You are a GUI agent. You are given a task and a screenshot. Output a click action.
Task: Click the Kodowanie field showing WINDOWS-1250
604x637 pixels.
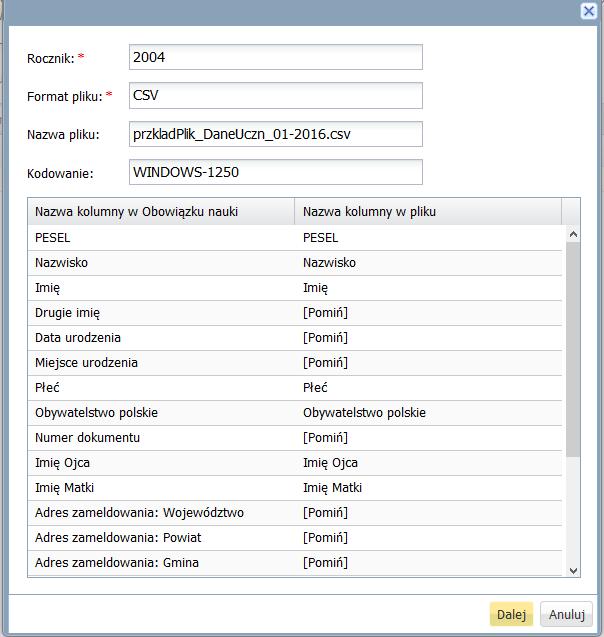[276, 172]
